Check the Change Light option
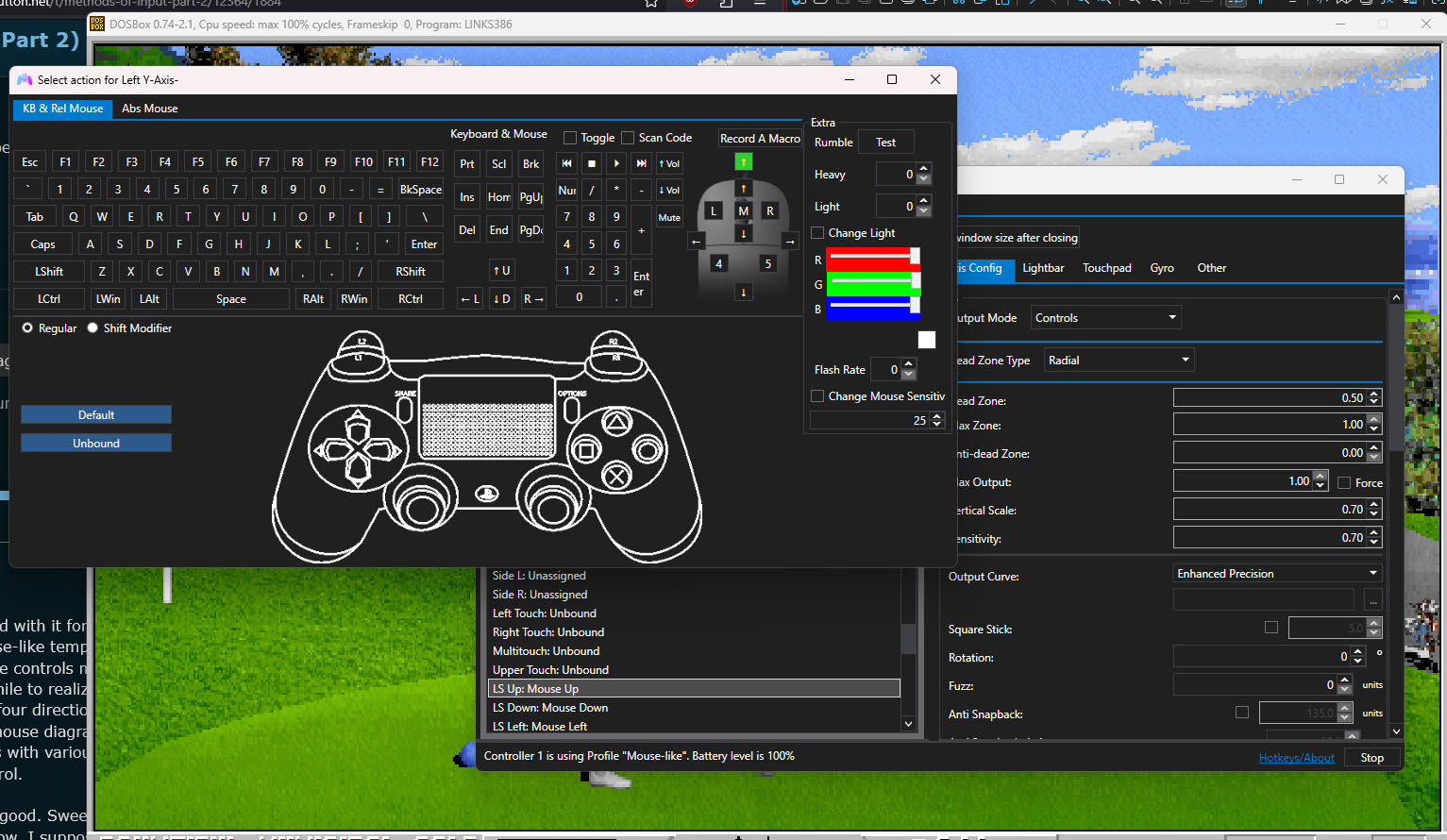Viewport: 1447px width, 840px height. click(818, 233)
